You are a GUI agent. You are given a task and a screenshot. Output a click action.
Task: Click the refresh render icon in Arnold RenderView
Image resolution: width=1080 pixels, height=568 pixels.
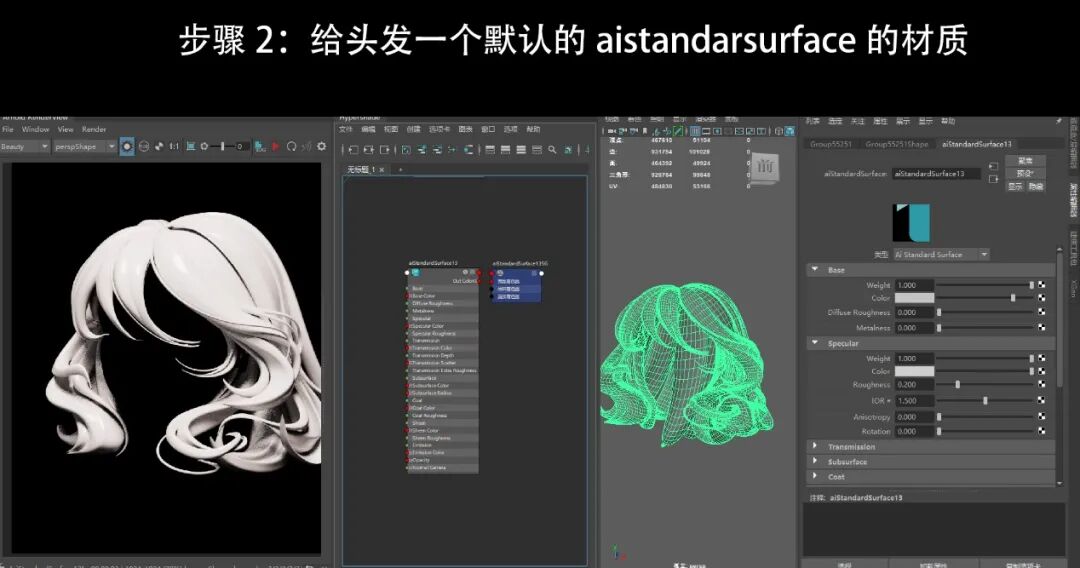[x=291, y=147]
